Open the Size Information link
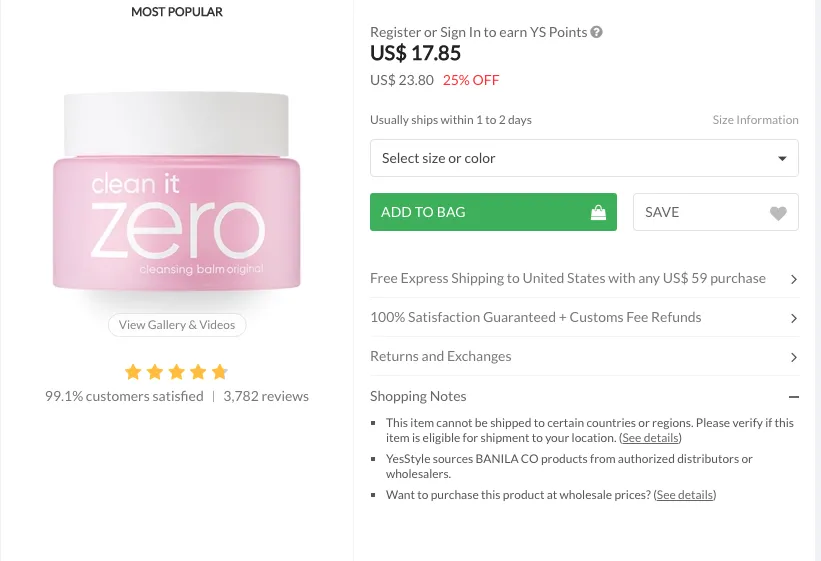 click(755, 120)
